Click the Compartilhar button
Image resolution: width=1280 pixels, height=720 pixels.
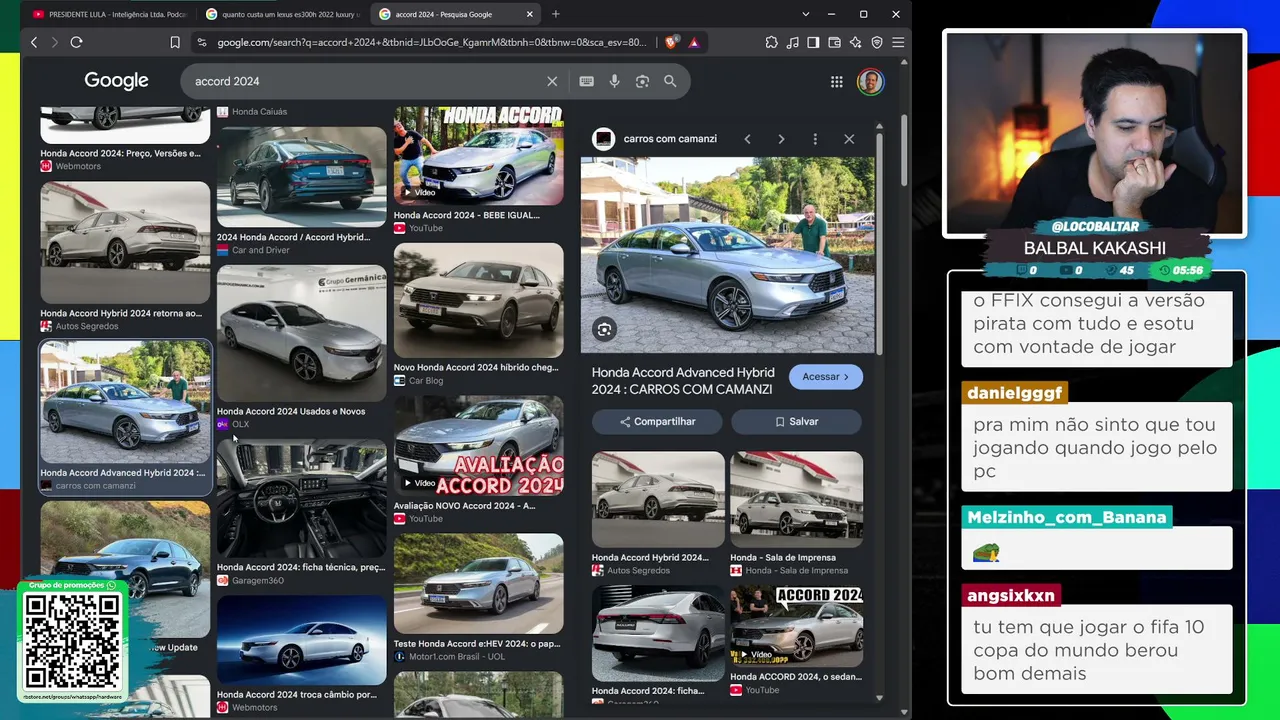657,422
